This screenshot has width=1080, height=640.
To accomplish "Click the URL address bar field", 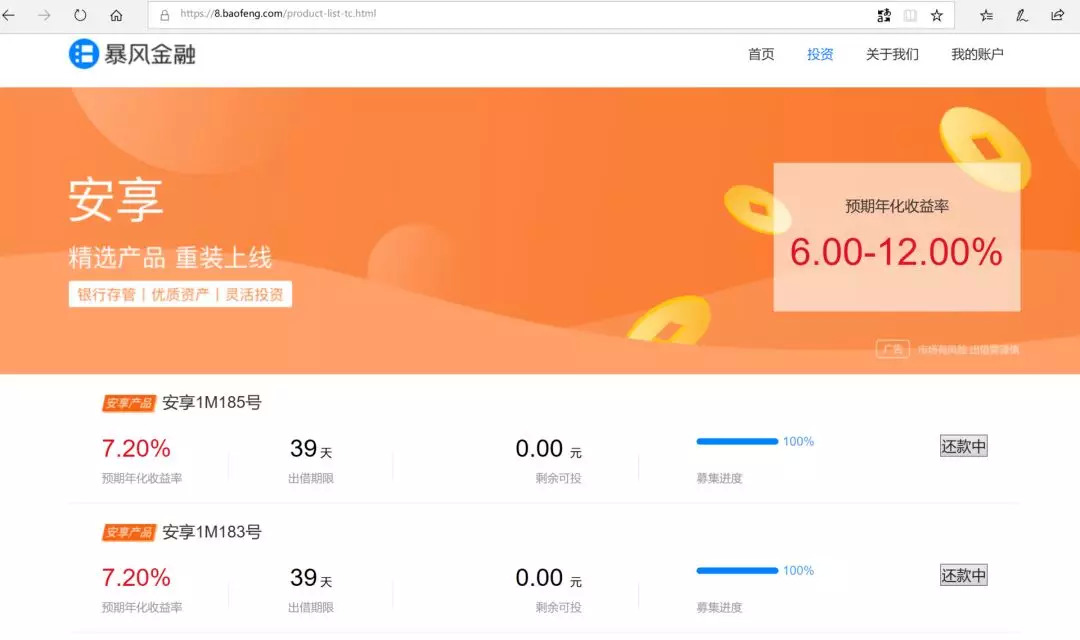I will (x=500, y=15).
